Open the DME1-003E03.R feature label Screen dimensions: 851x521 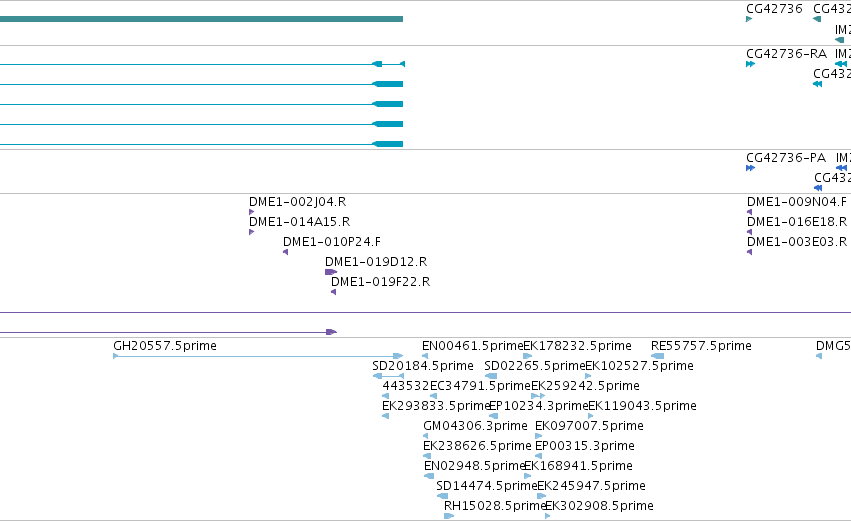pos(797,242)
